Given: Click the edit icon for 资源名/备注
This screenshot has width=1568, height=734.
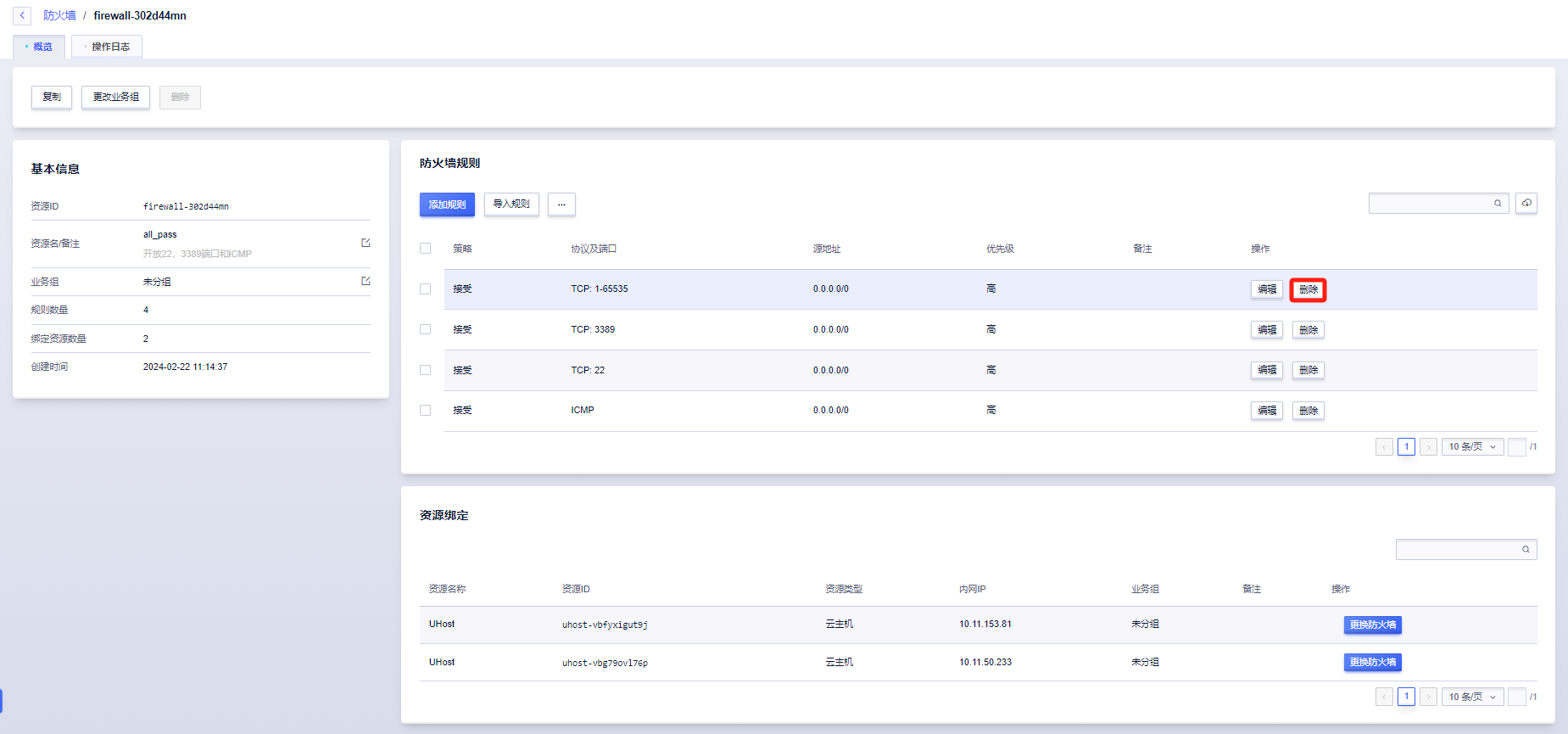Looking at the screenshot, I should point(365,243).
